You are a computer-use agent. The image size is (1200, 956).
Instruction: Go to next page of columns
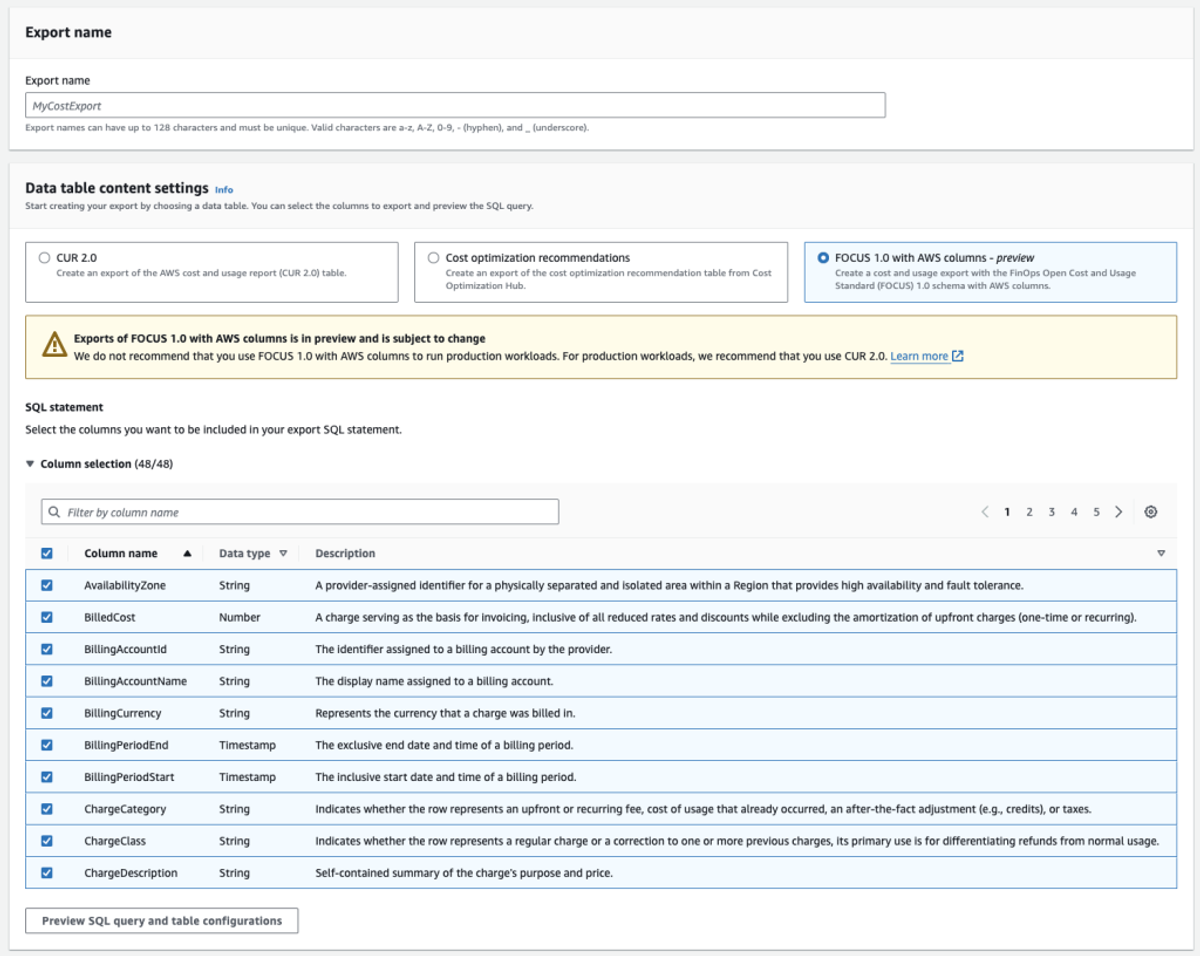point(1119,512)
